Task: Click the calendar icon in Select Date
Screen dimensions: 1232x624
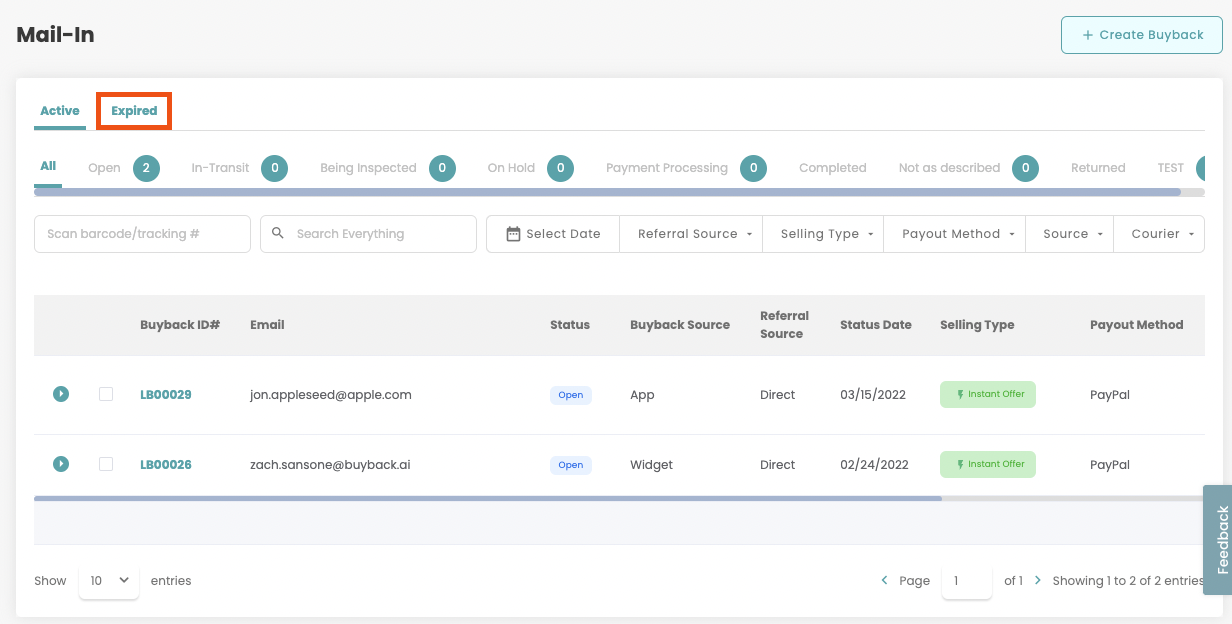Action: click(x=513, y=234)
